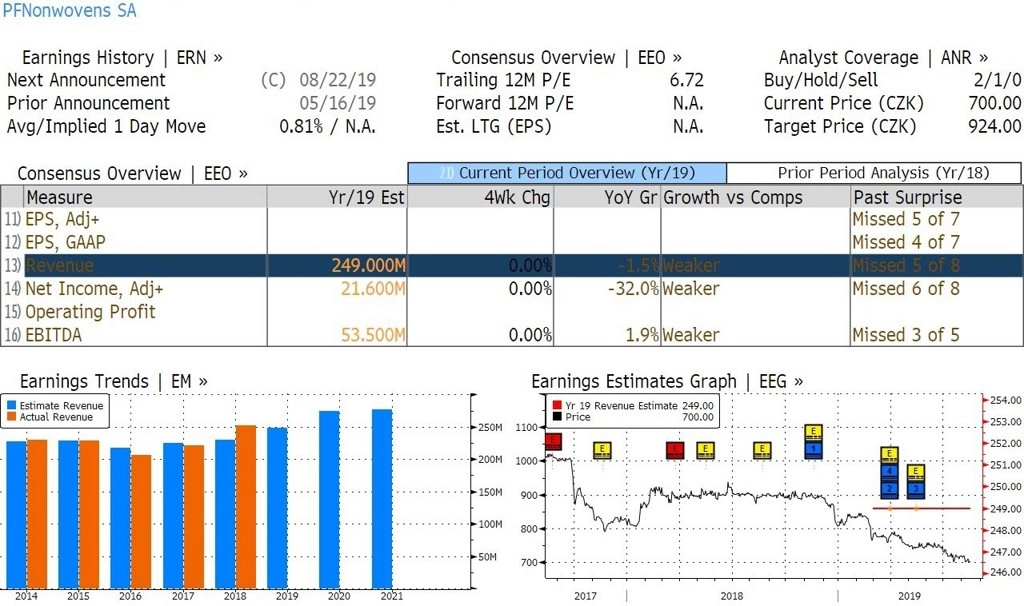Select the EBITDA row label
Viewport: 1024px width, 606px height.
tap(54, 335)
